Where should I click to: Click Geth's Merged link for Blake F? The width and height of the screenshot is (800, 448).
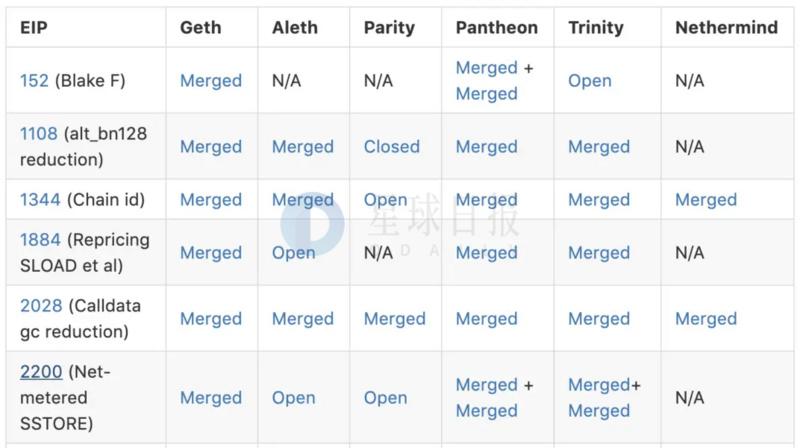pyautogui.click(x=211, y=81)
